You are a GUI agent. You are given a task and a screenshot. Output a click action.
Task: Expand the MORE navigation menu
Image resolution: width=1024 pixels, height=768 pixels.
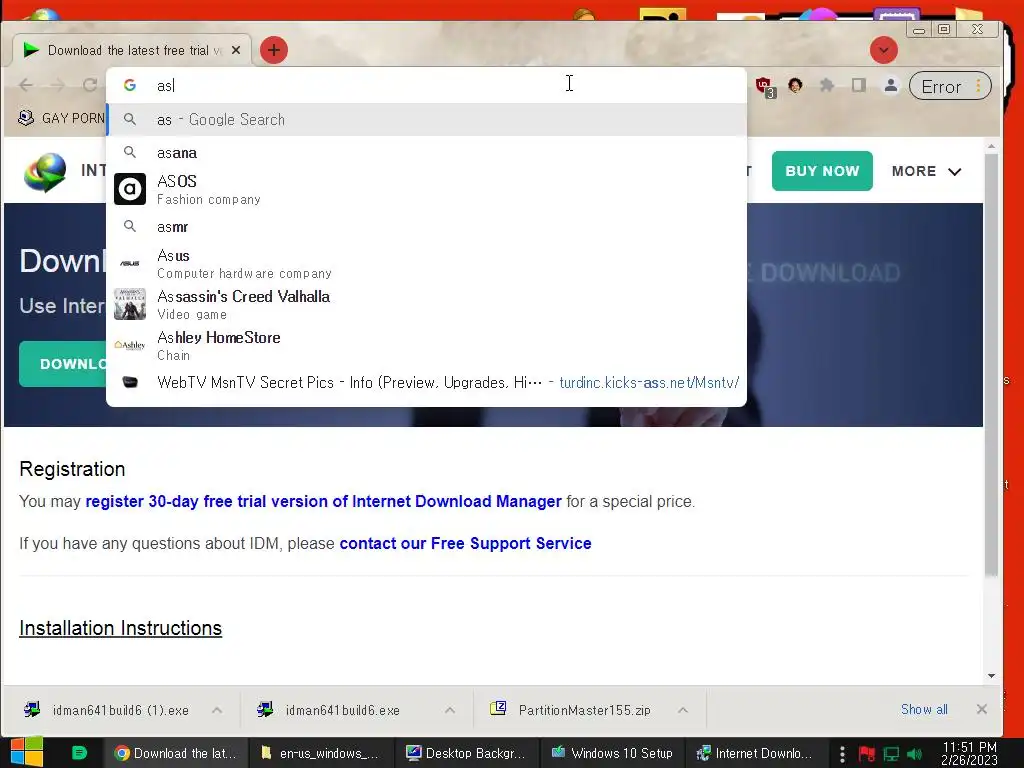(927, 171)
